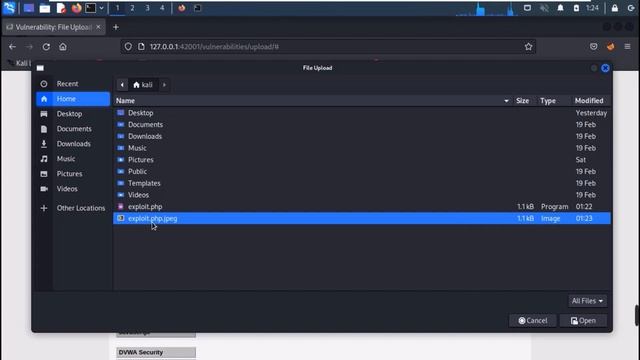Go back to the previous page

click(12, 47)
